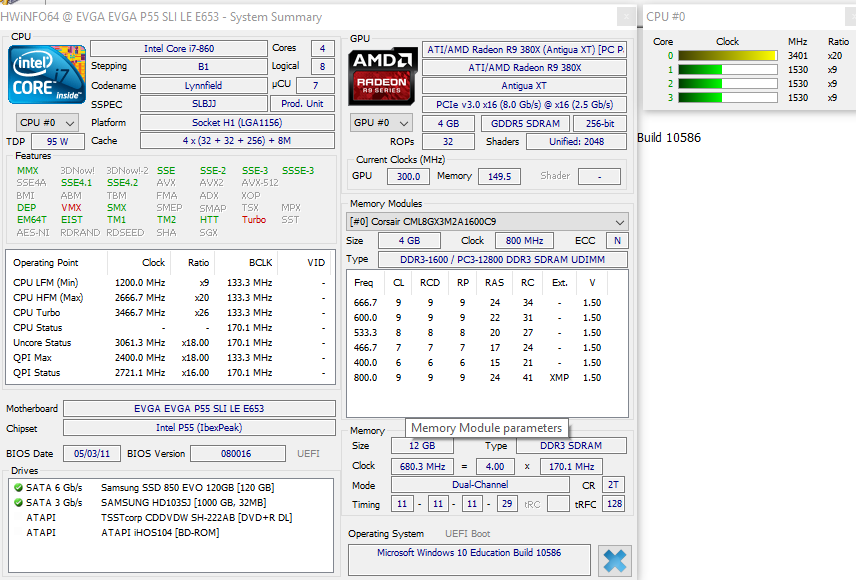The image size is (856, 580).
Task: Open the CPU #0 selector dropdown
Action: click(47, 123)
